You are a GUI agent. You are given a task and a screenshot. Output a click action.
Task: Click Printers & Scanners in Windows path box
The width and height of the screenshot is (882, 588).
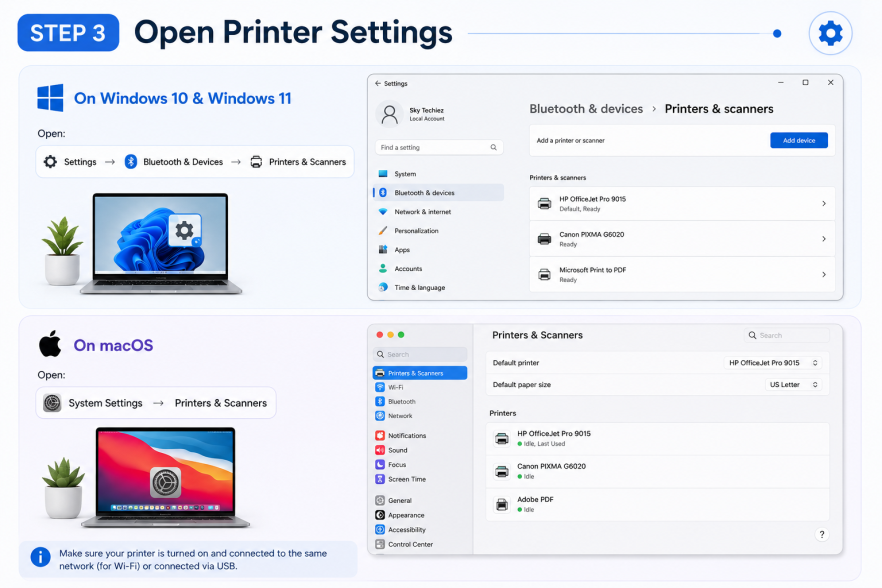point(307,162)
